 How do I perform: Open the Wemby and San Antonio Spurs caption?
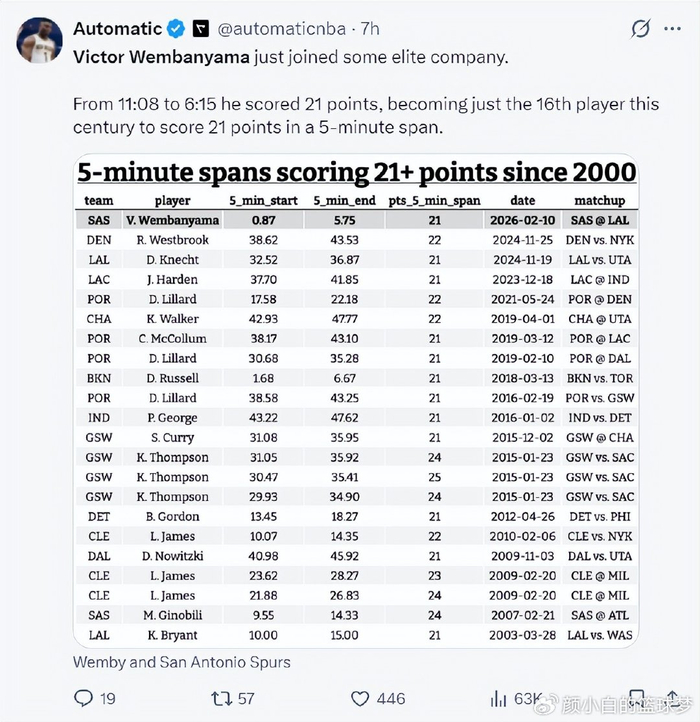point(181,661)
